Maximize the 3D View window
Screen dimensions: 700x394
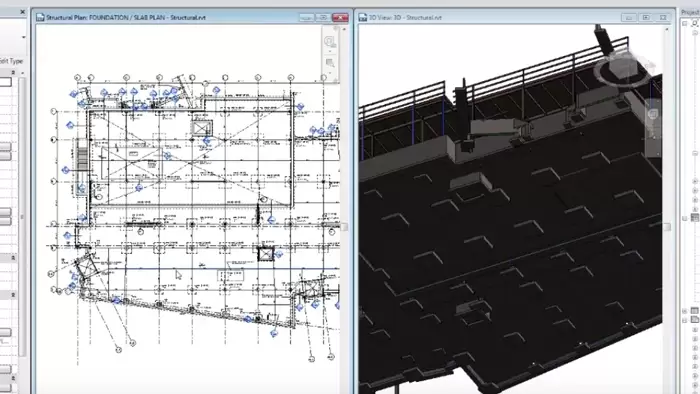[x=646, y=17]
